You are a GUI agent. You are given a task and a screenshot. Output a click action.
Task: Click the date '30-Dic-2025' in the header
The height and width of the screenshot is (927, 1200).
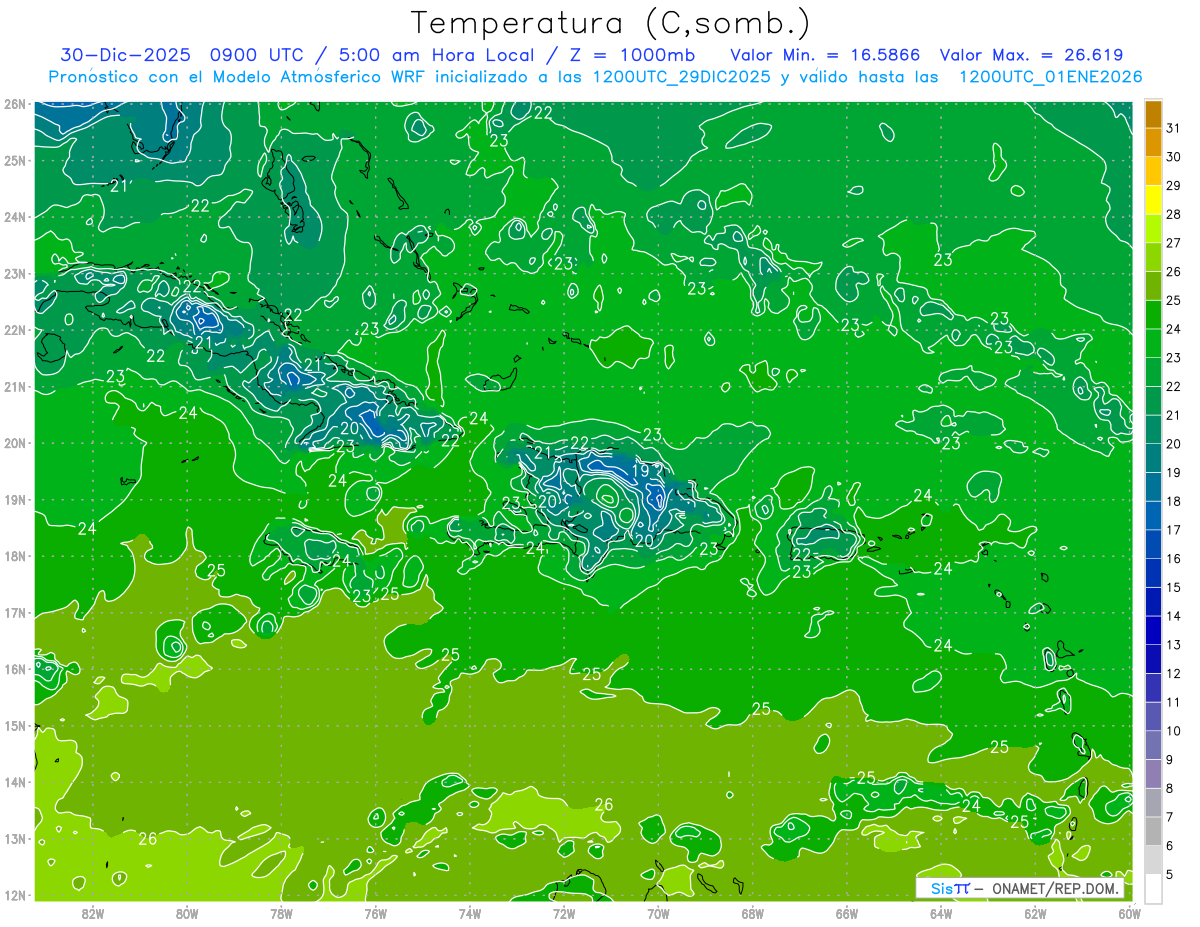coord(127,55)
